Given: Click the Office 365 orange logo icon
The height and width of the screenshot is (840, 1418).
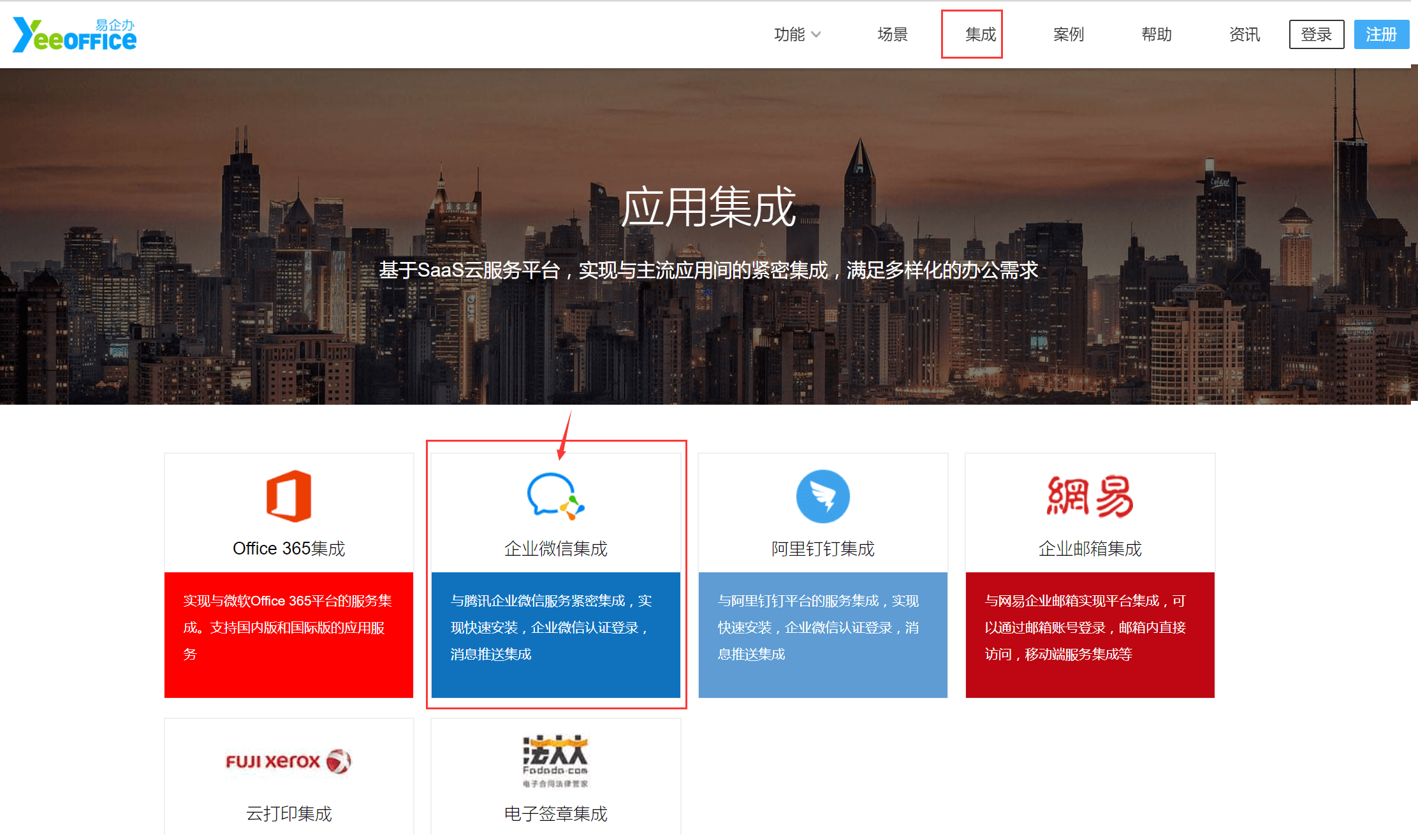Looking at the screenshot, I should point(289,496).
